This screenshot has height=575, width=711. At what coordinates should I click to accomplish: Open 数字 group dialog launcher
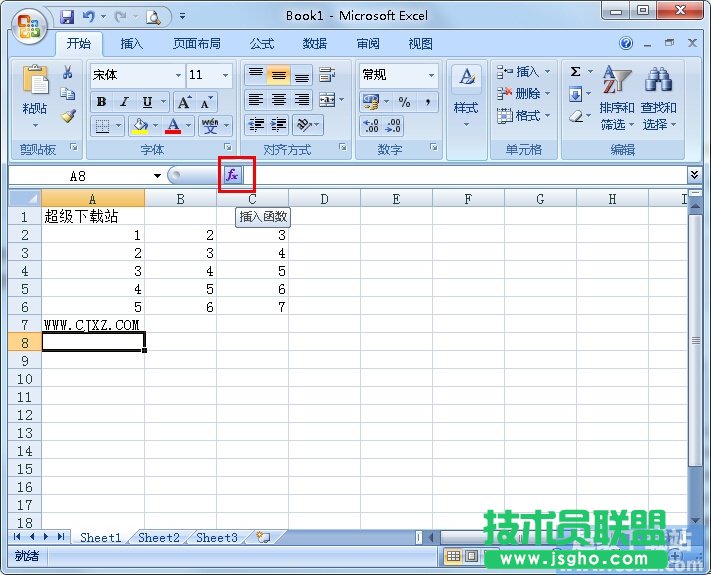click(x=434, y=147)
